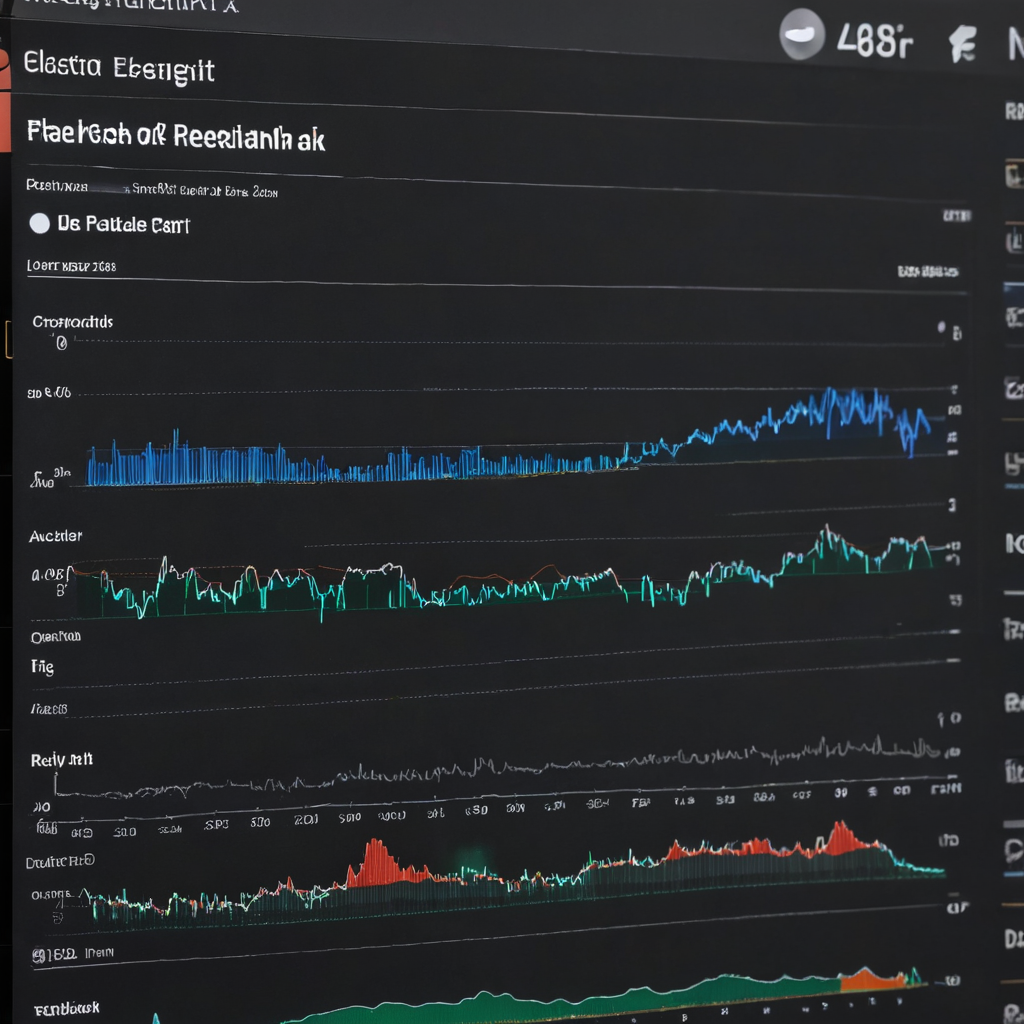Image resolution: width=1024 pixels, height=1024 pixels.
Task: Click the 'Oterftan' section label
Action: [x=56, y=636]
